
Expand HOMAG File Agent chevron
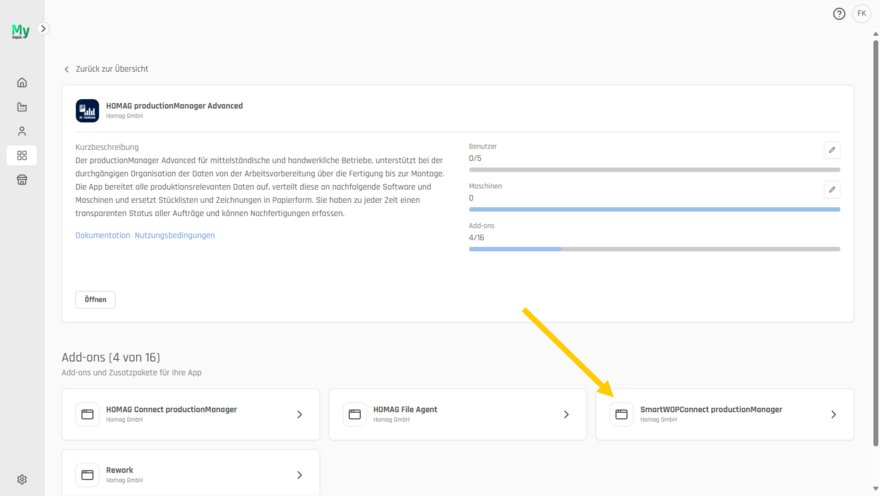coord(566,414)
